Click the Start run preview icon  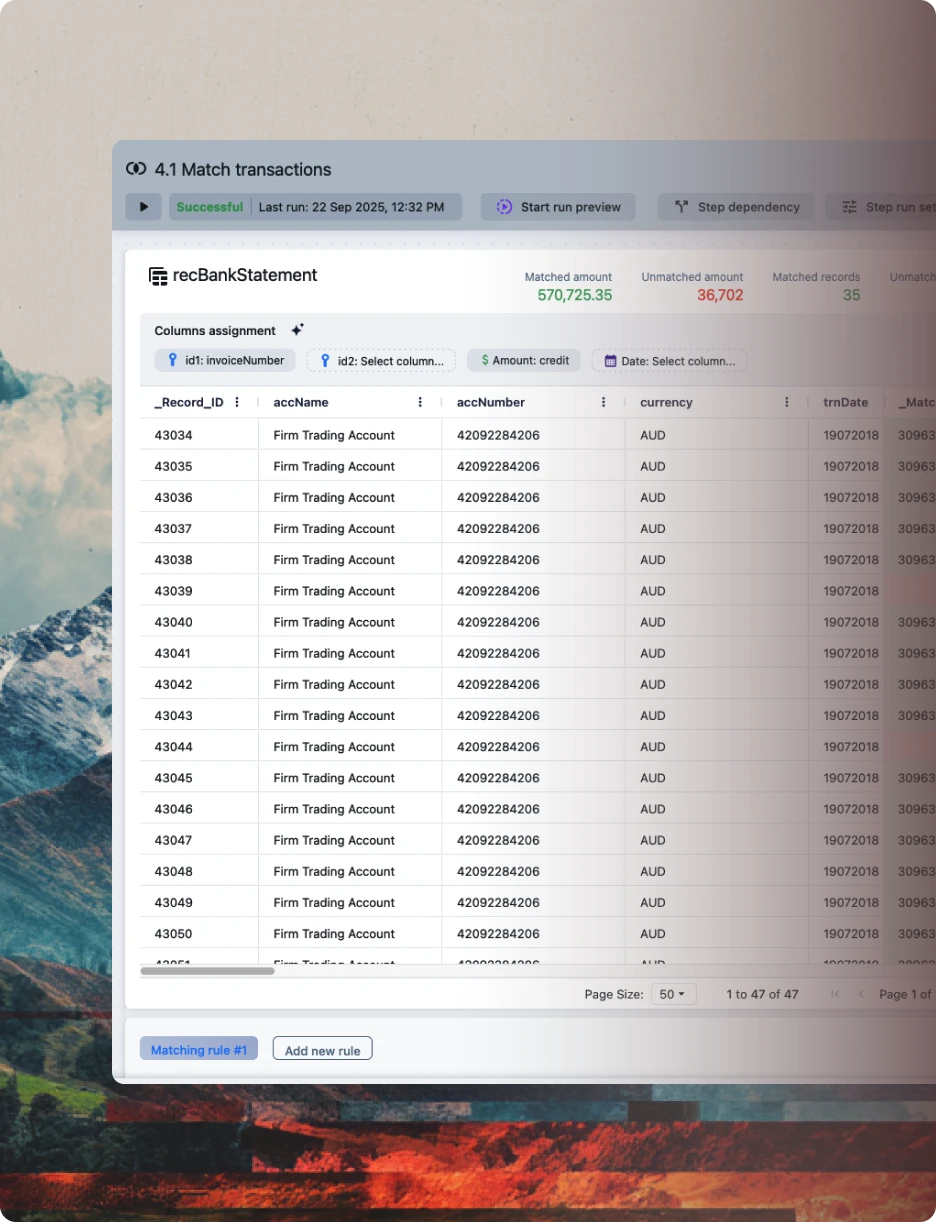point(504,207)
